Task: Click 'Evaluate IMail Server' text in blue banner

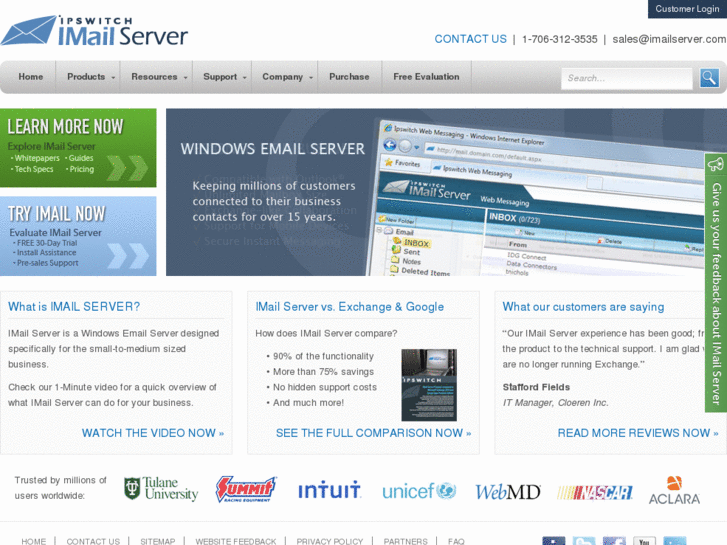Action: (55, 233)
